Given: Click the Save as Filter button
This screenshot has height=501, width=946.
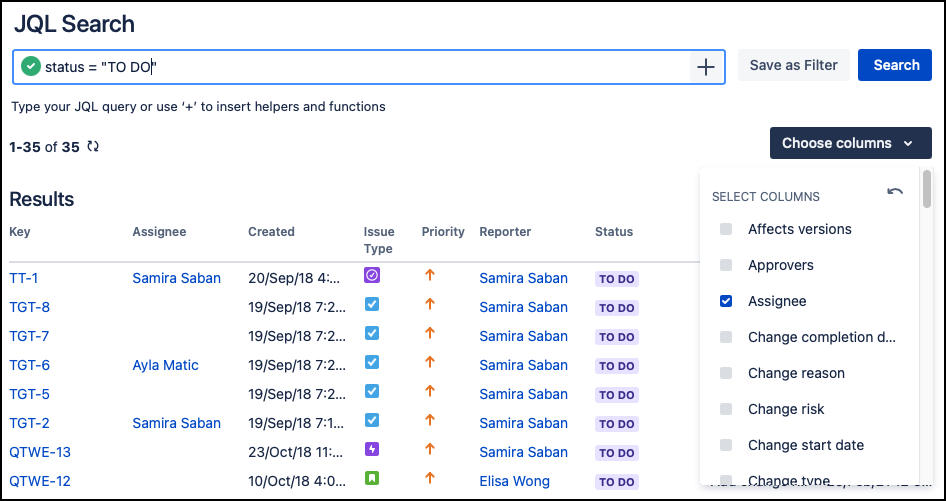Looking at the screenshot, I should (793, 65).
